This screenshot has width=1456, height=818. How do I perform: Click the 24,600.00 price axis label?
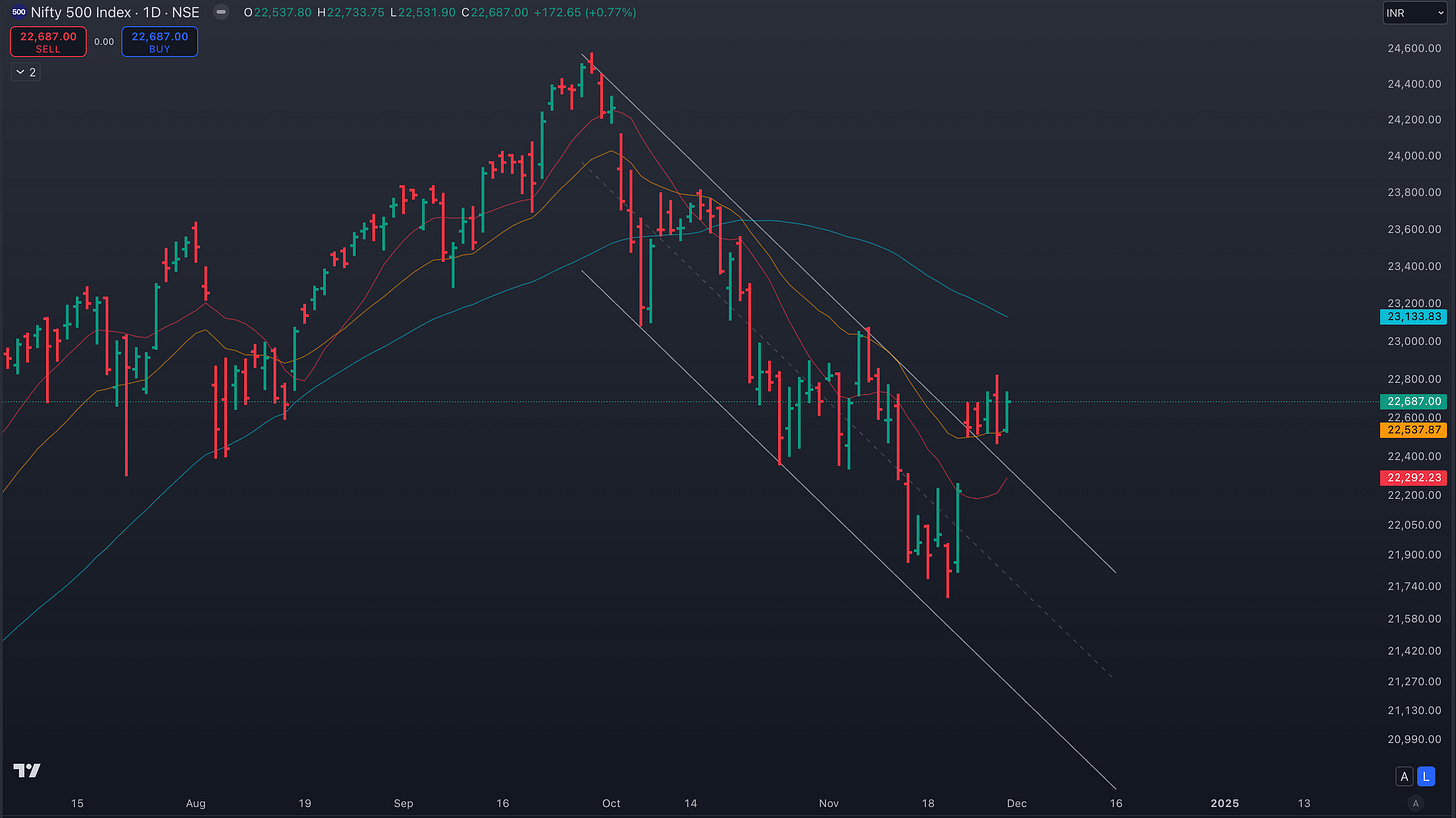pos(1414,48)
